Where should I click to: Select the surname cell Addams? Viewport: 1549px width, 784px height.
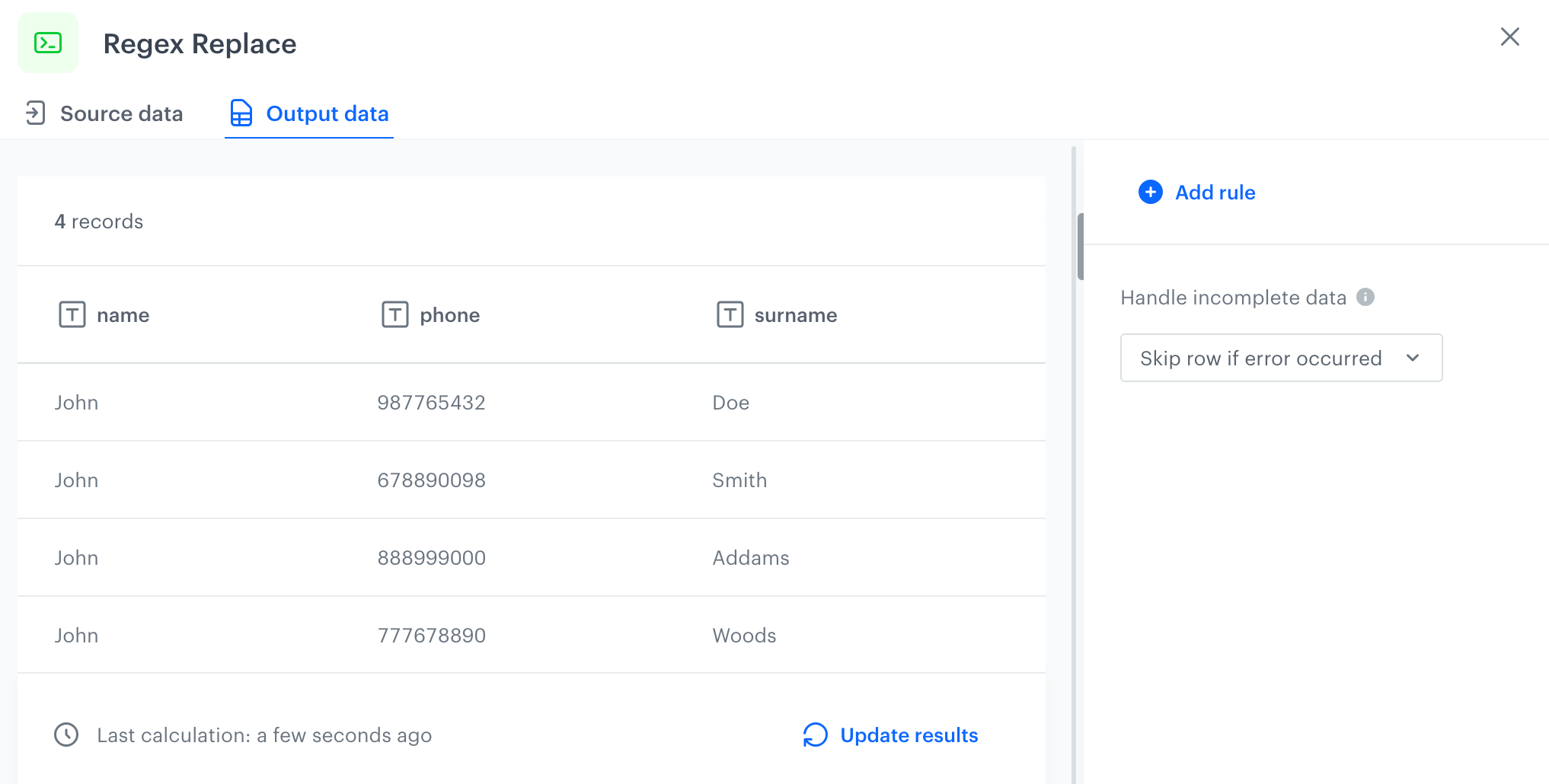coord(750,558)
